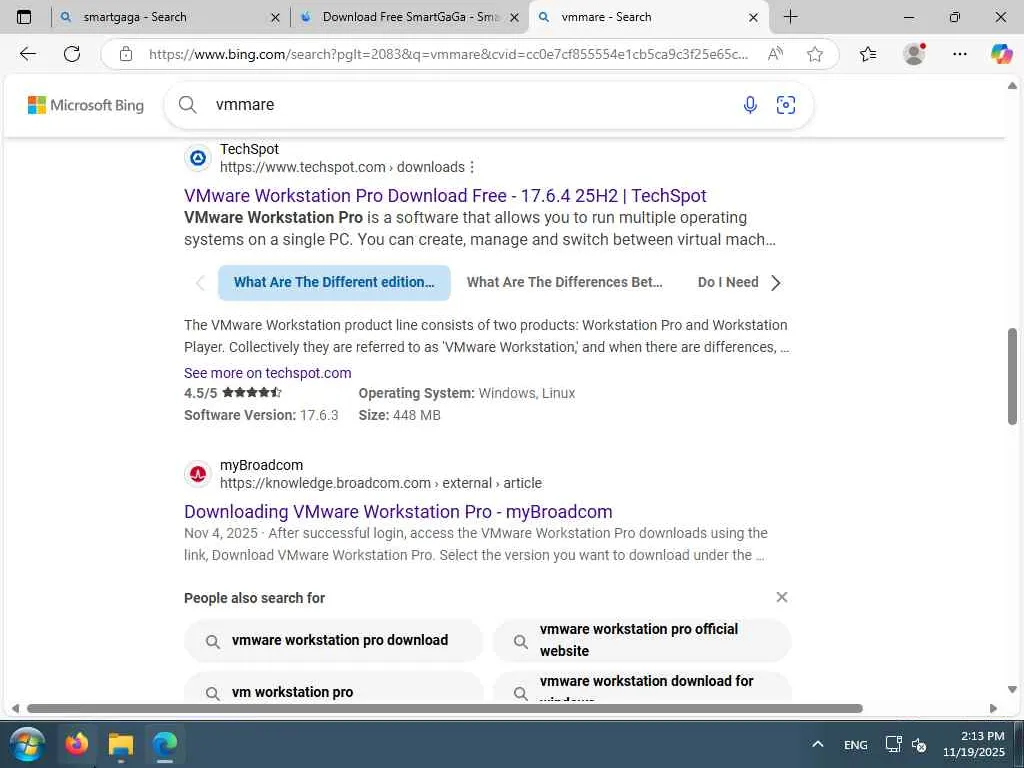Click the left arrow of horizontal scrollbar
Screen dimensions: 1024x768
click(15, 709)
